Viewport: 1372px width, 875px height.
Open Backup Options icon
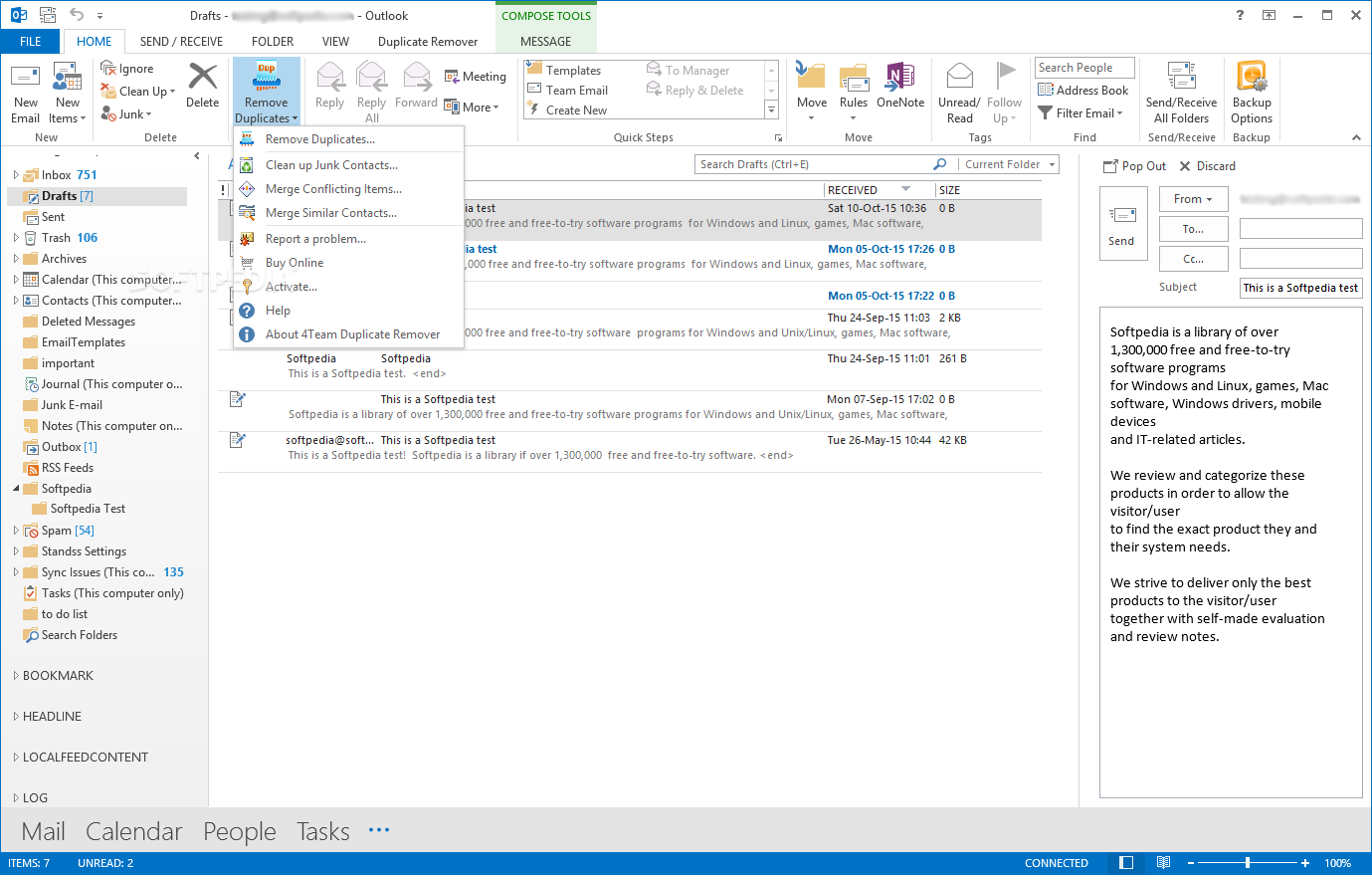(x=1252, y=77)
